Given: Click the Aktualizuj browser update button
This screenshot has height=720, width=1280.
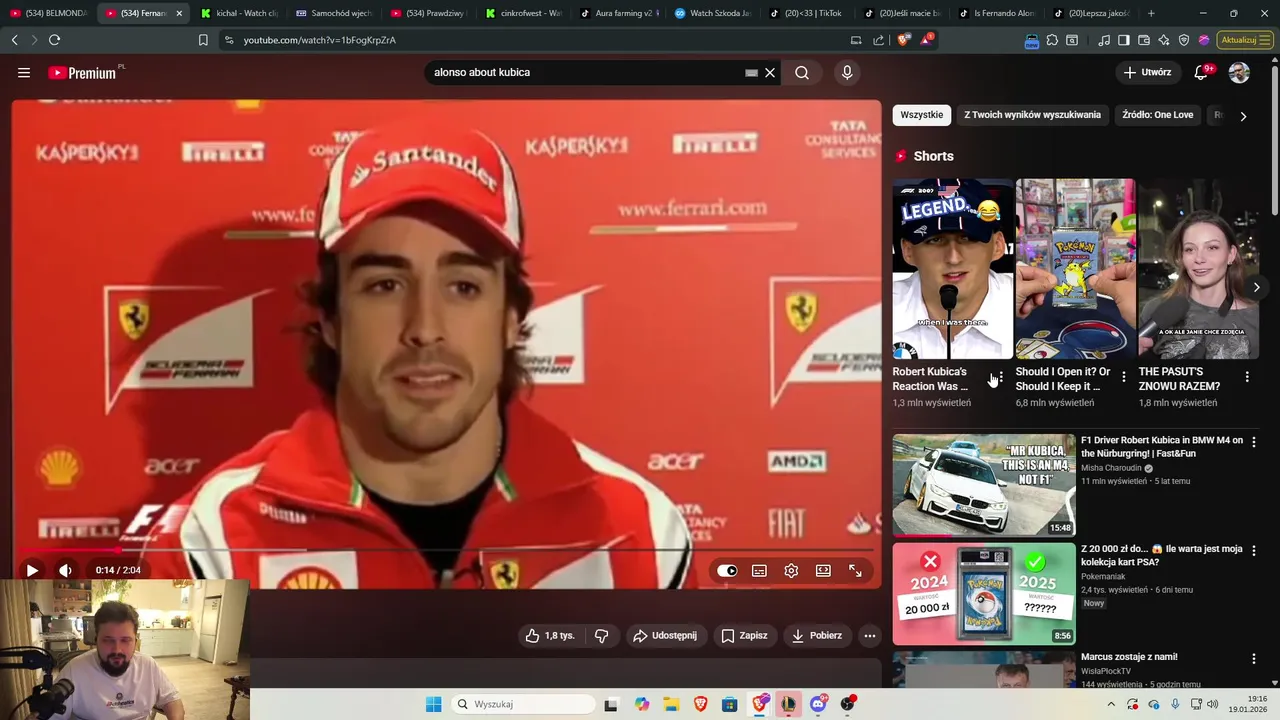Looking at the screenshot, I should pos(1245,40).
